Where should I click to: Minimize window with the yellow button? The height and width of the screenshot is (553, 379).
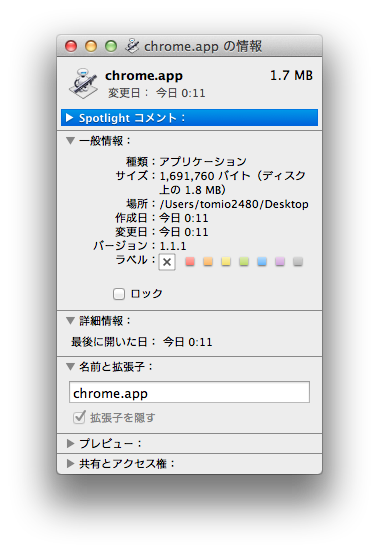(x=91, y=46)
